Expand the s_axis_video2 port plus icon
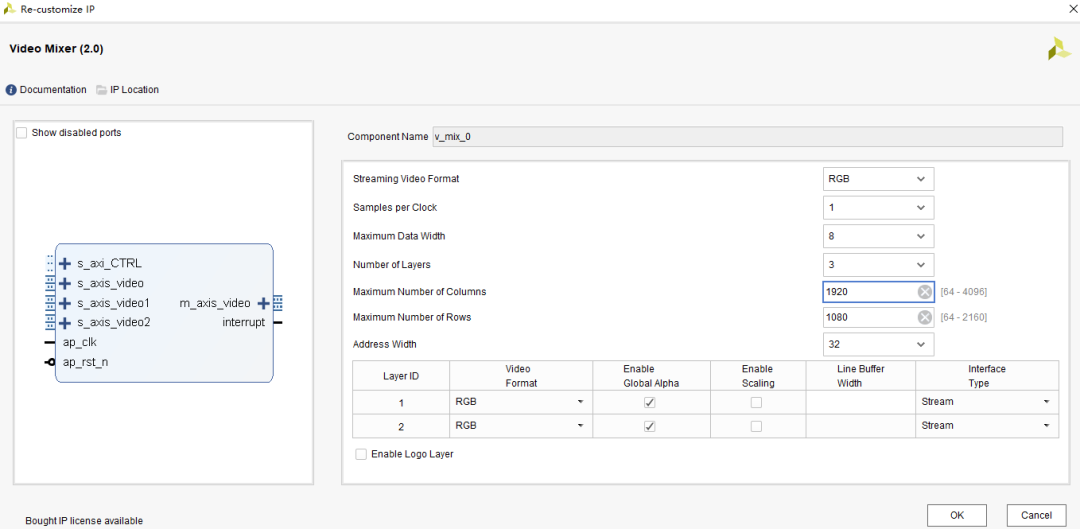Viewport: 1080px width, 529px height. pos(65,323)
